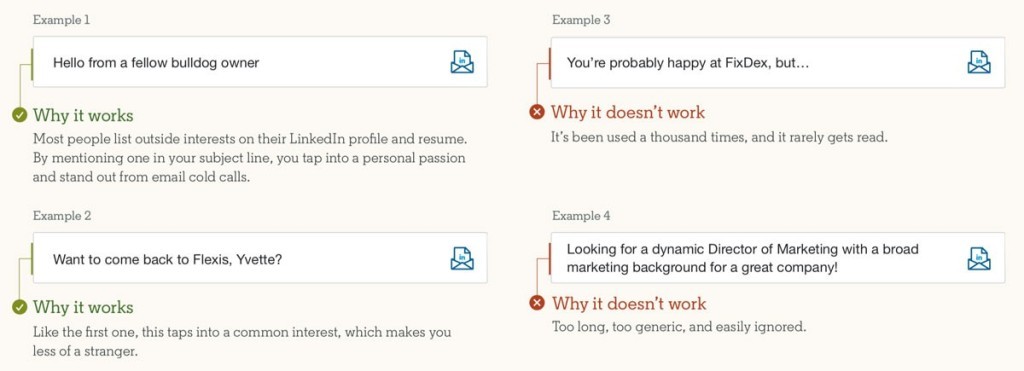The width and height of the screenshot is (1024, 371).
Task: Click the 'Example 1' label
Action: click(61, 20)
